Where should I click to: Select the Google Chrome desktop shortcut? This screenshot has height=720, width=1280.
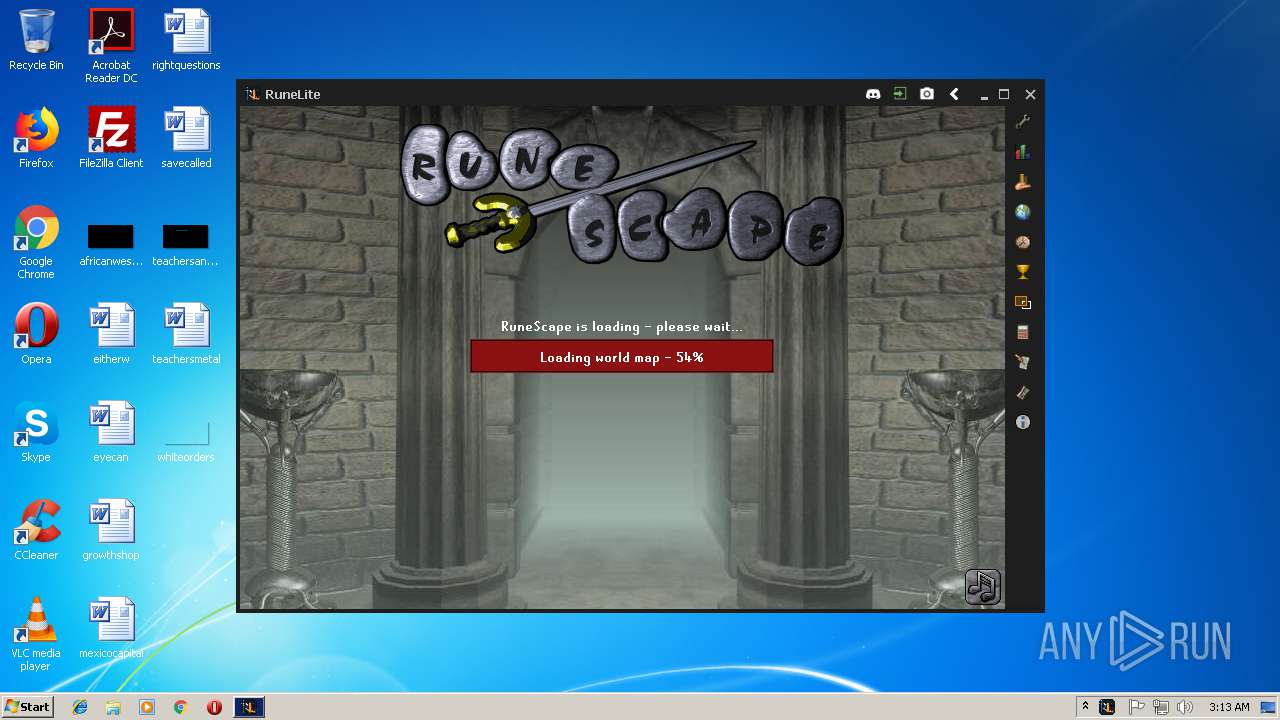point(36,243)
